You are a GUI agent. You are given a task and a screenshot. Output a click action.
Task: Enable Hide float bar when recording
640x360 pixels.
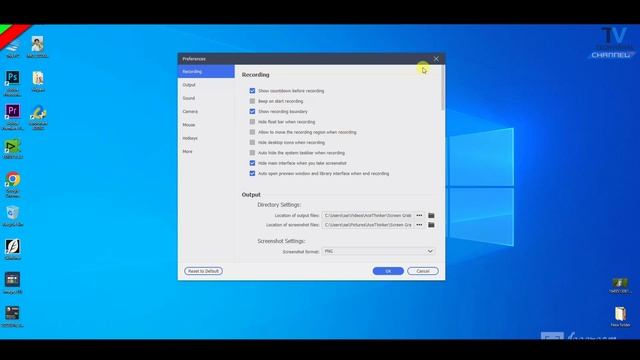[x=252, y=122]
